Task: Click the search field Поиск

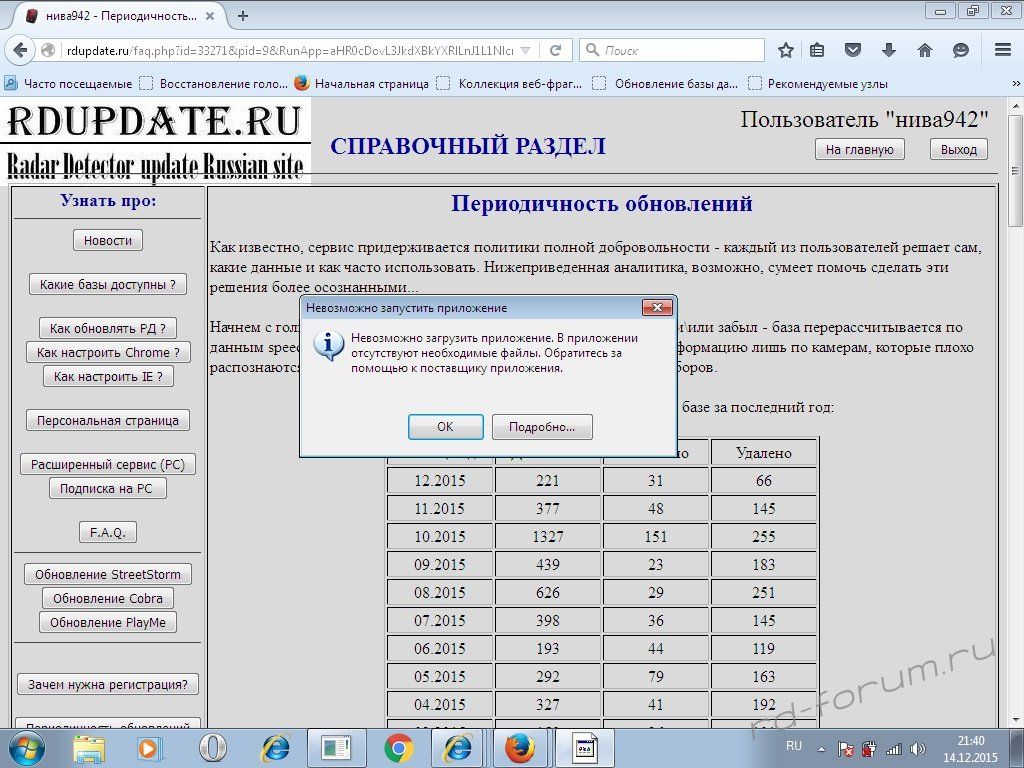Action: tap(671, 50)
